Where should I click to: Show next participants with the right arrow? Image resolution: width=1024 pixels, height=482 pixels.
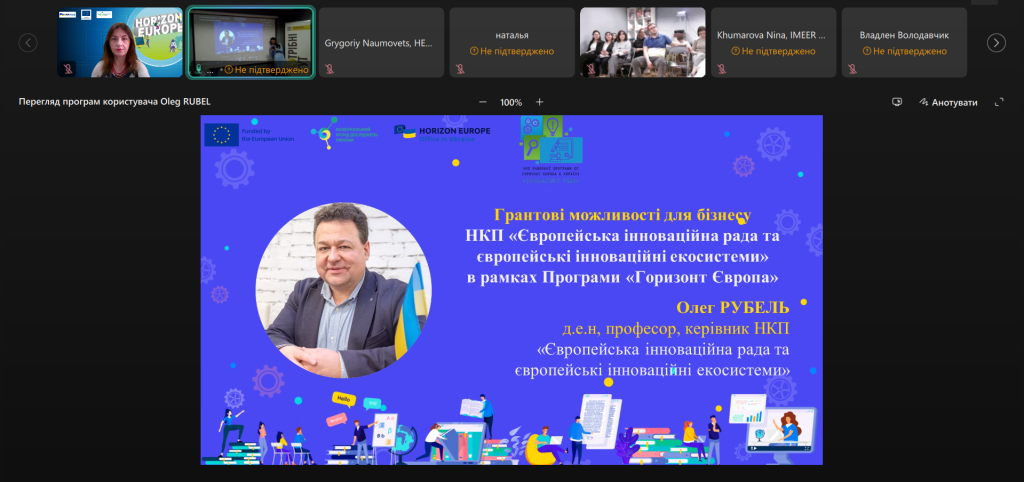[996, 42]
